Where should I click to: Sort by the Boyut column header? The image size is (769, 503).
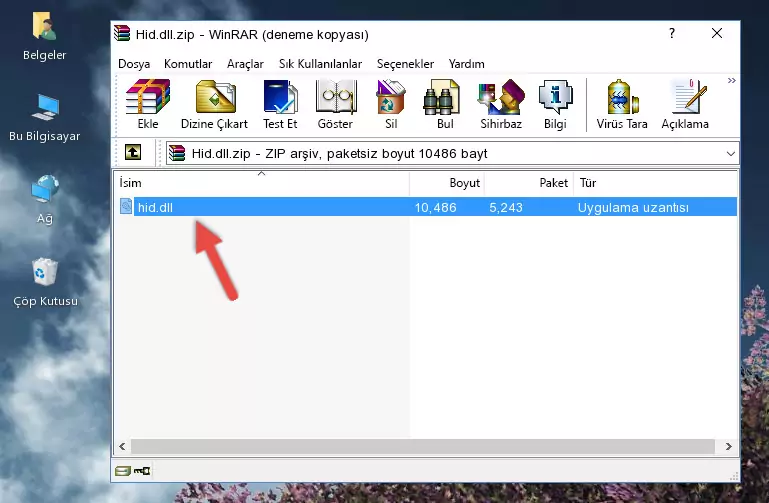coord(447,183)
